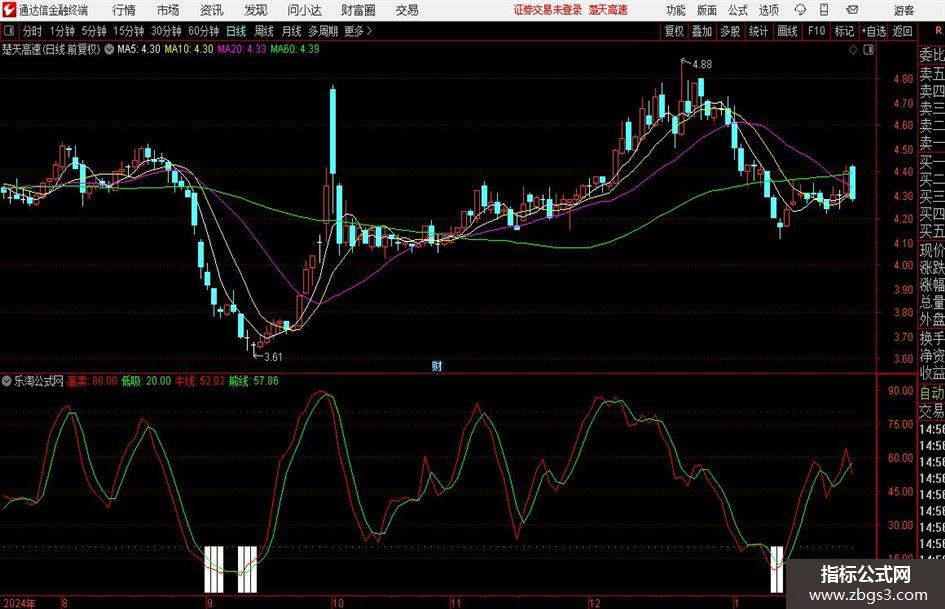Click the month 12 marker on time axis
The width and height of the screenshot is (945, 609).
click(x=595, y=603)
